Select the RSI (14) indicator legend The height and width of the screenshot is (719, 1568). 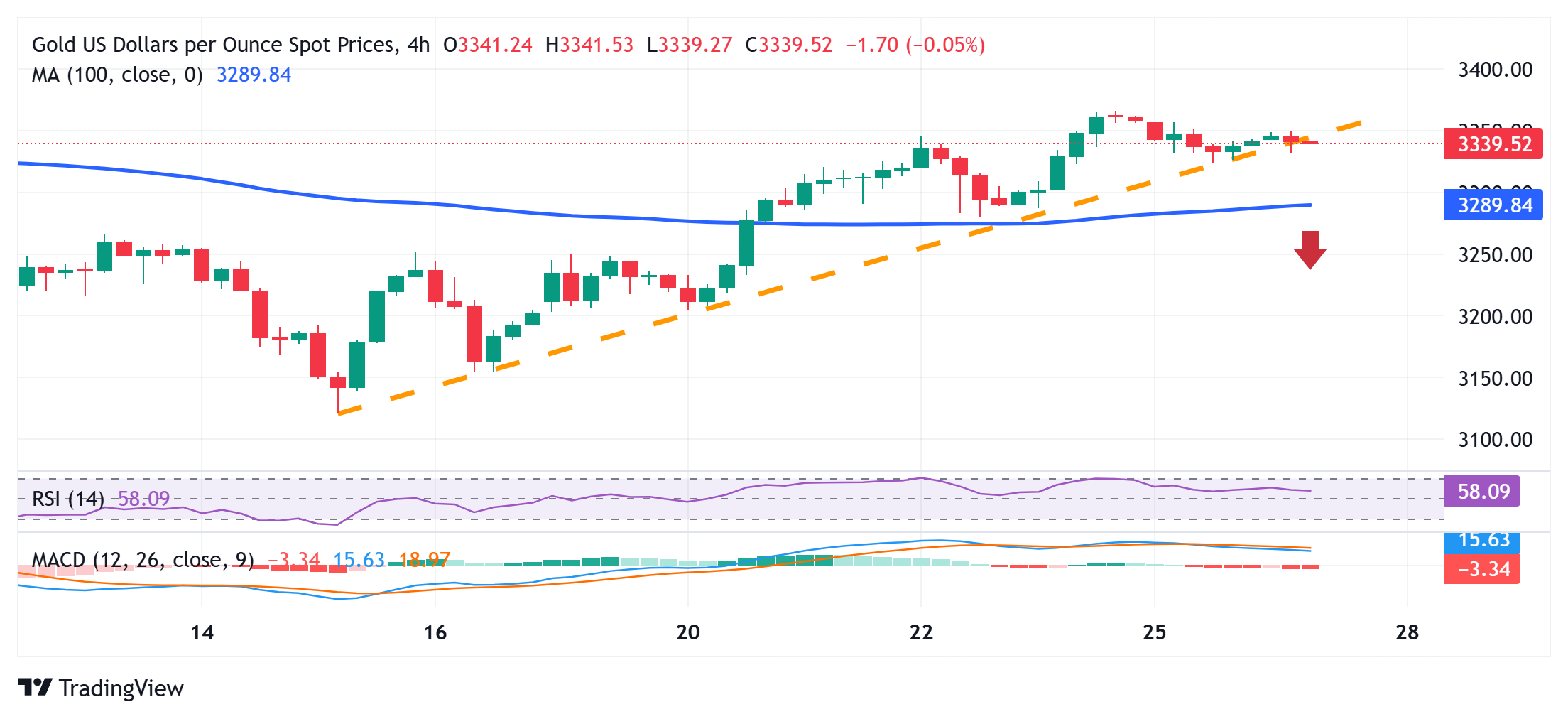[68, 499]
